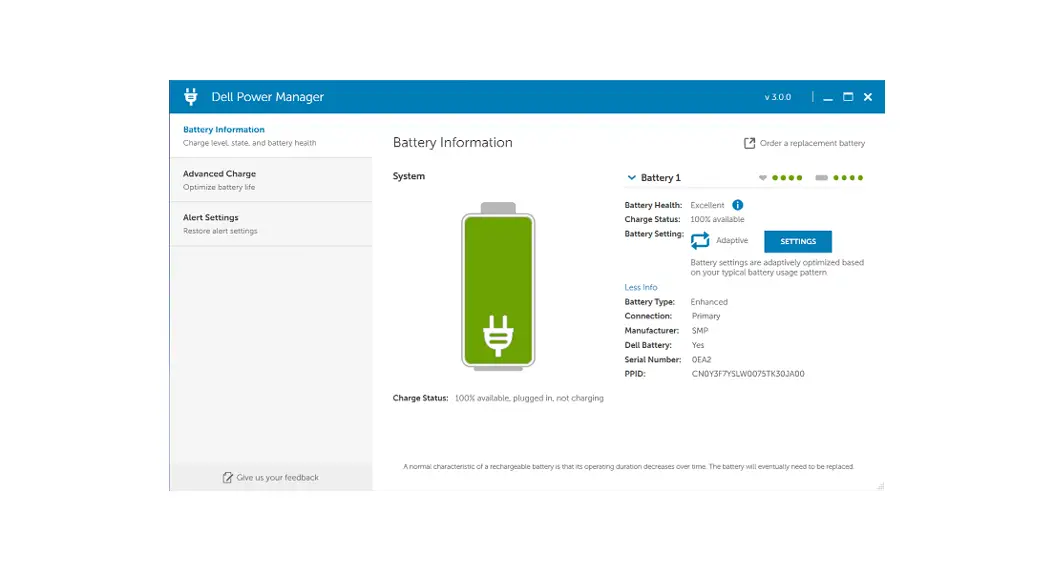Switch to the Advanced Charge tab
This screenshot has height=571, width=1050.
click(x=271, y=179)
